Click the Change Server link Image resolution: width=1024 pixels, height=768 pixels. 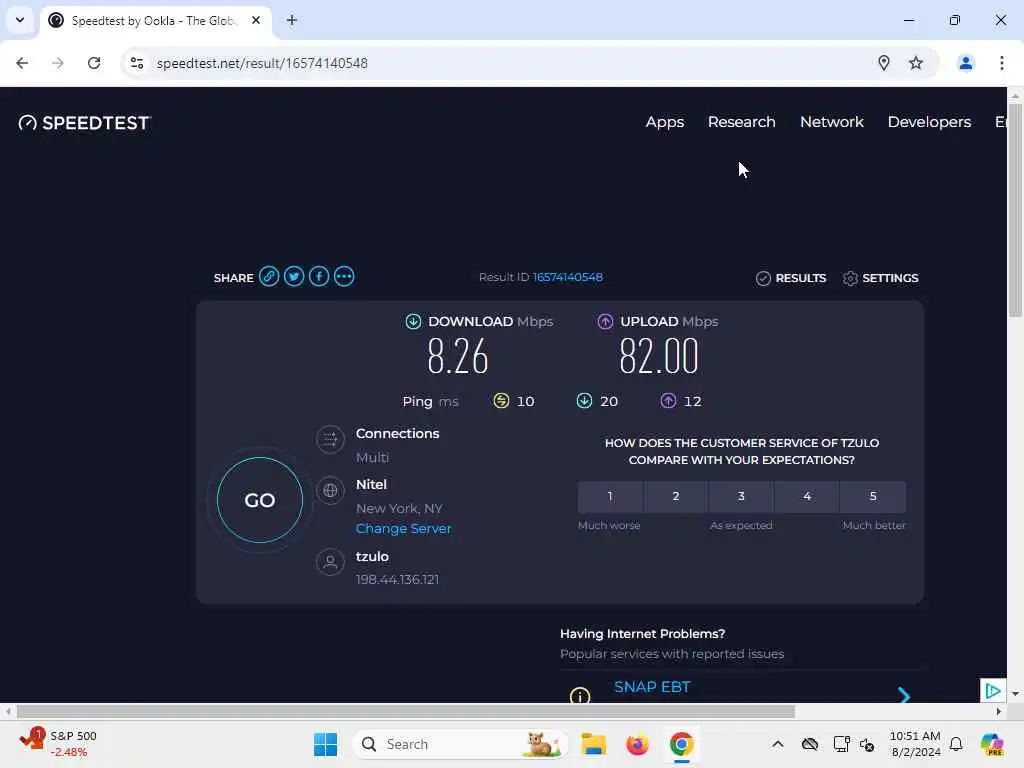[x=404, y=528]
